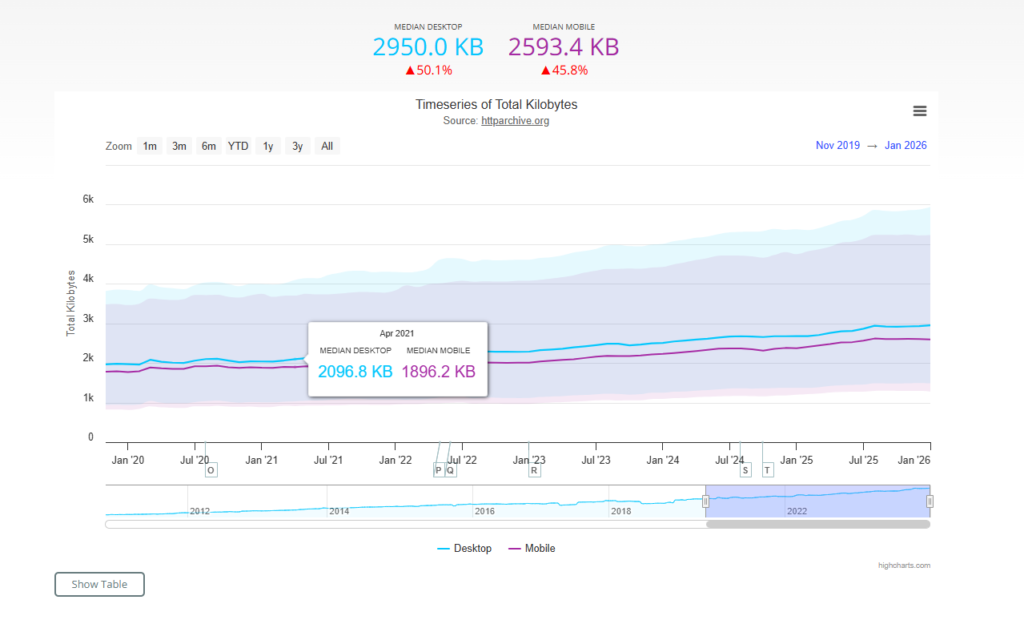The image size is (1024, 624).
Task: Open the chart hamburger context menu
Action: (919, 111)
